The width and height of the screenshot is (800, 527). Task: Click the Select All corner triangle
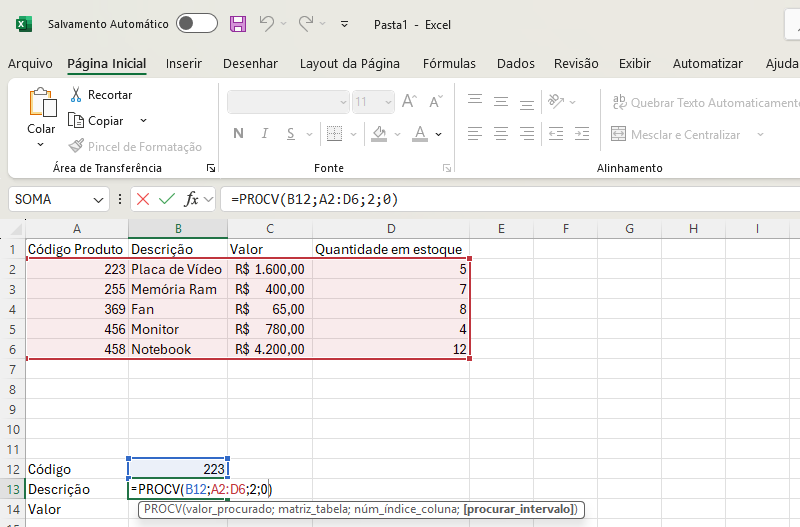[16, 229]
